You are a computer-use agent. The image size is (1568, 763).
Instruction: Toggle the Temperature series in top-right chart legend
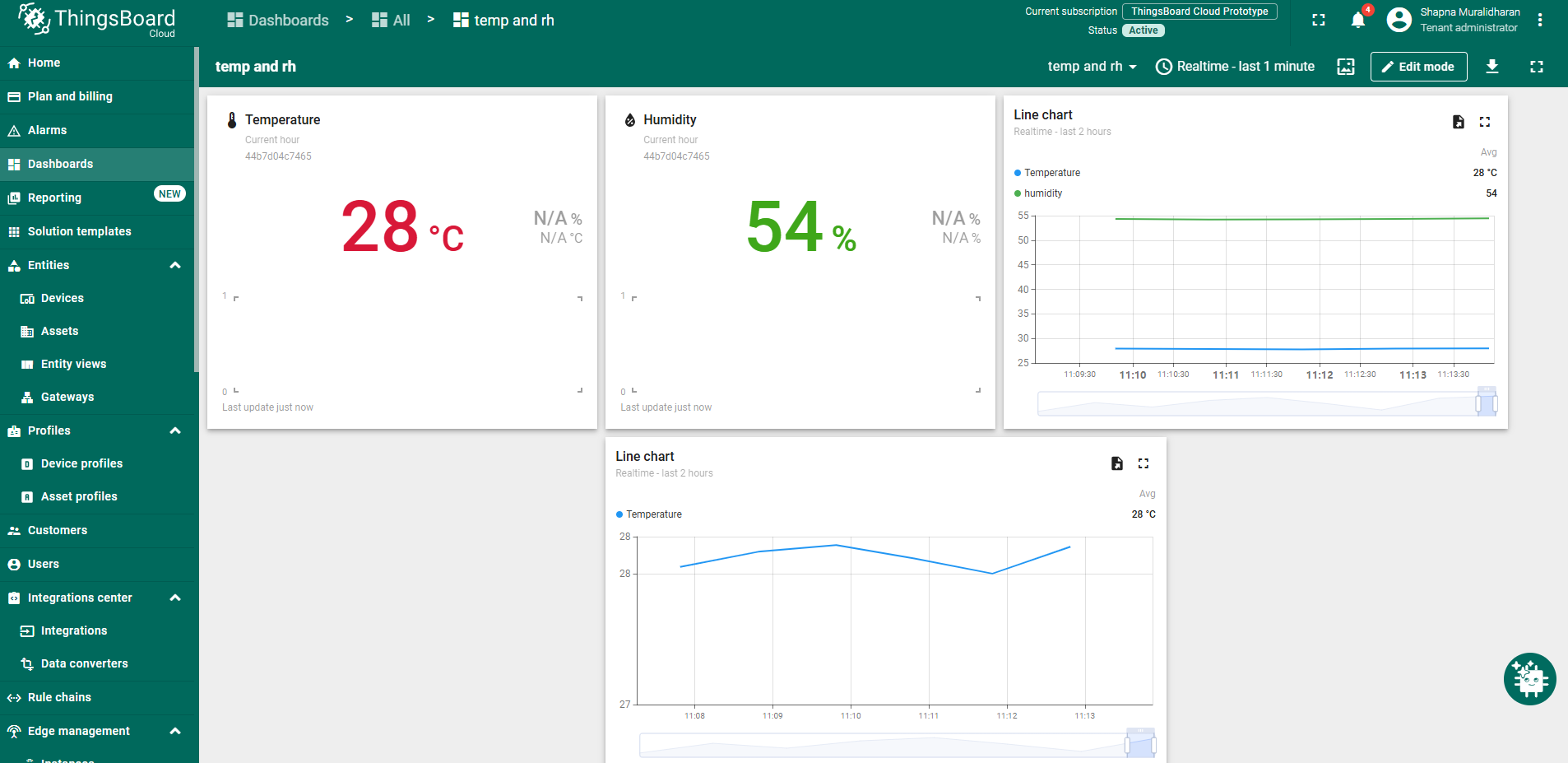pos(1051,173)
